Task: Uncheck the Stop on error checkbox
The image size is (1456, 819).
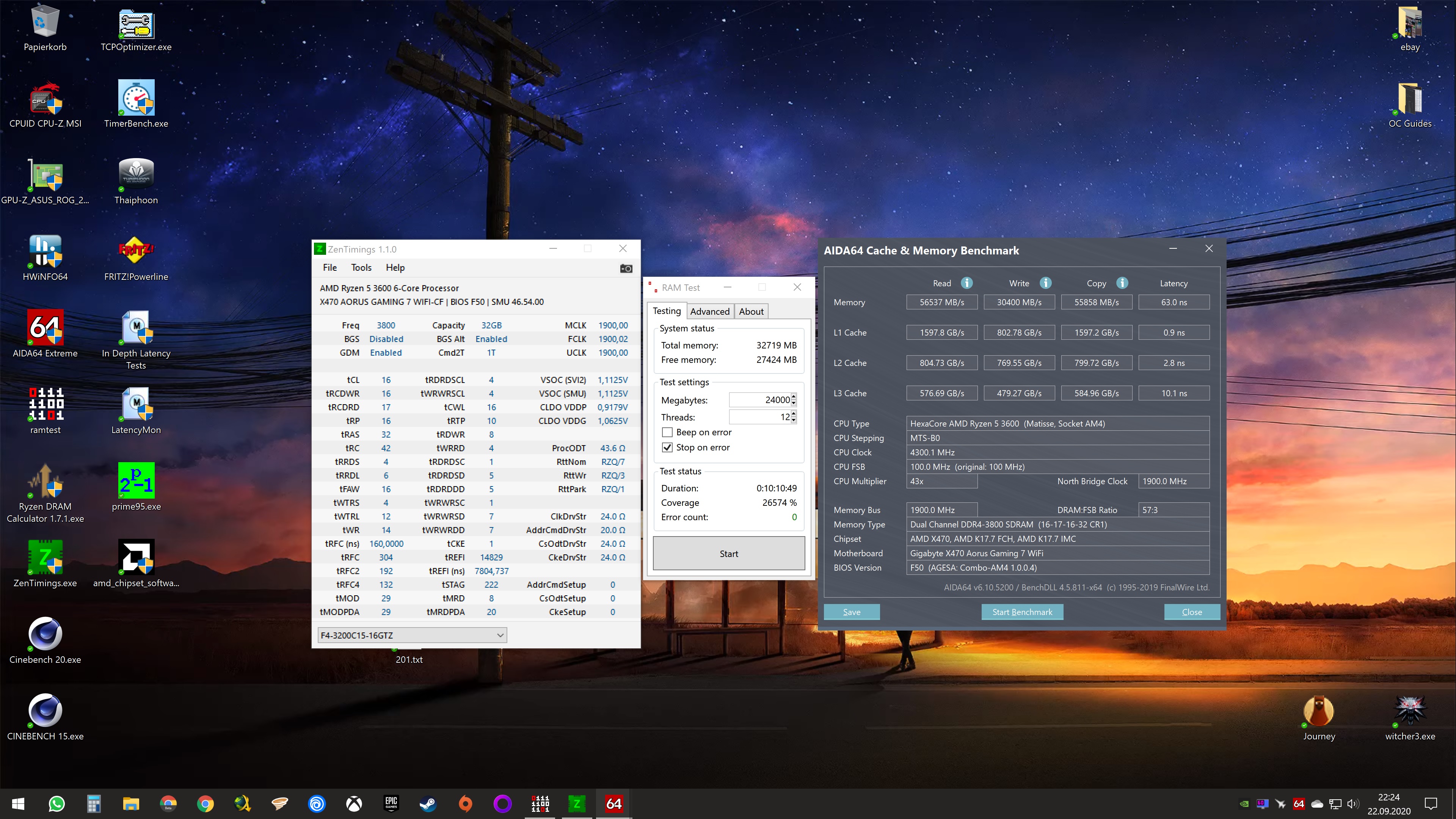Action: click(667, 448)
